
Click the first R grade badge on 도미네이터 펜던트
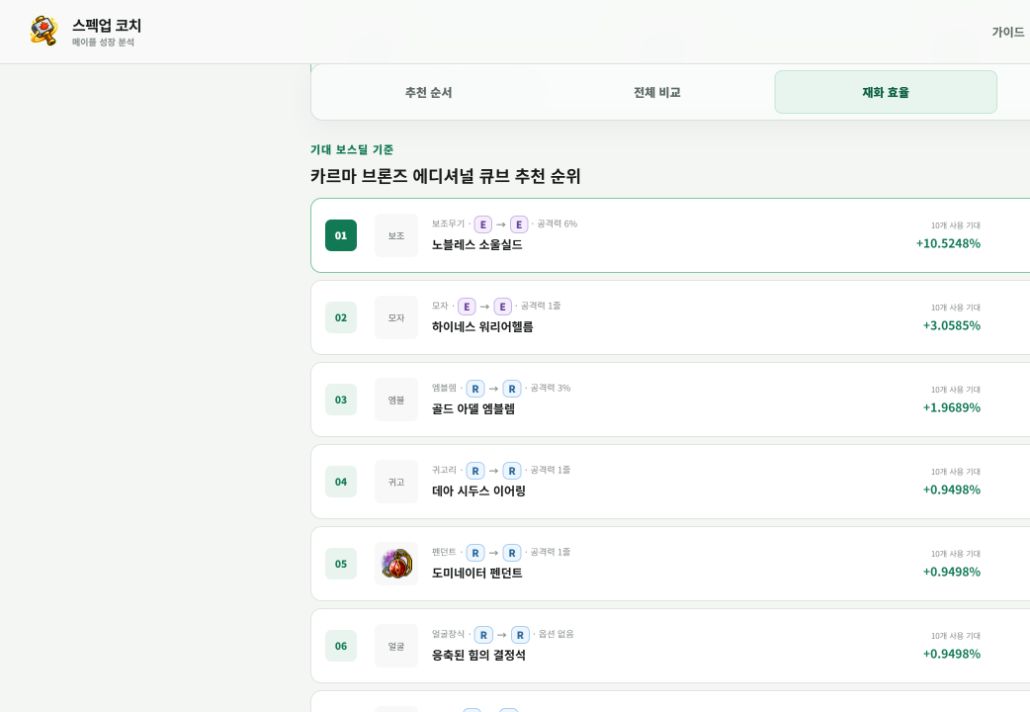(x=475, y=553)
